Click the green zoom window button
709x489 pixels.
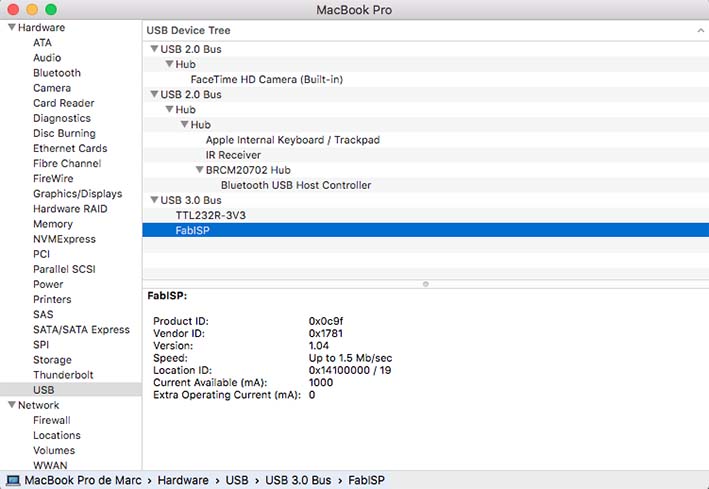point(51,9)
